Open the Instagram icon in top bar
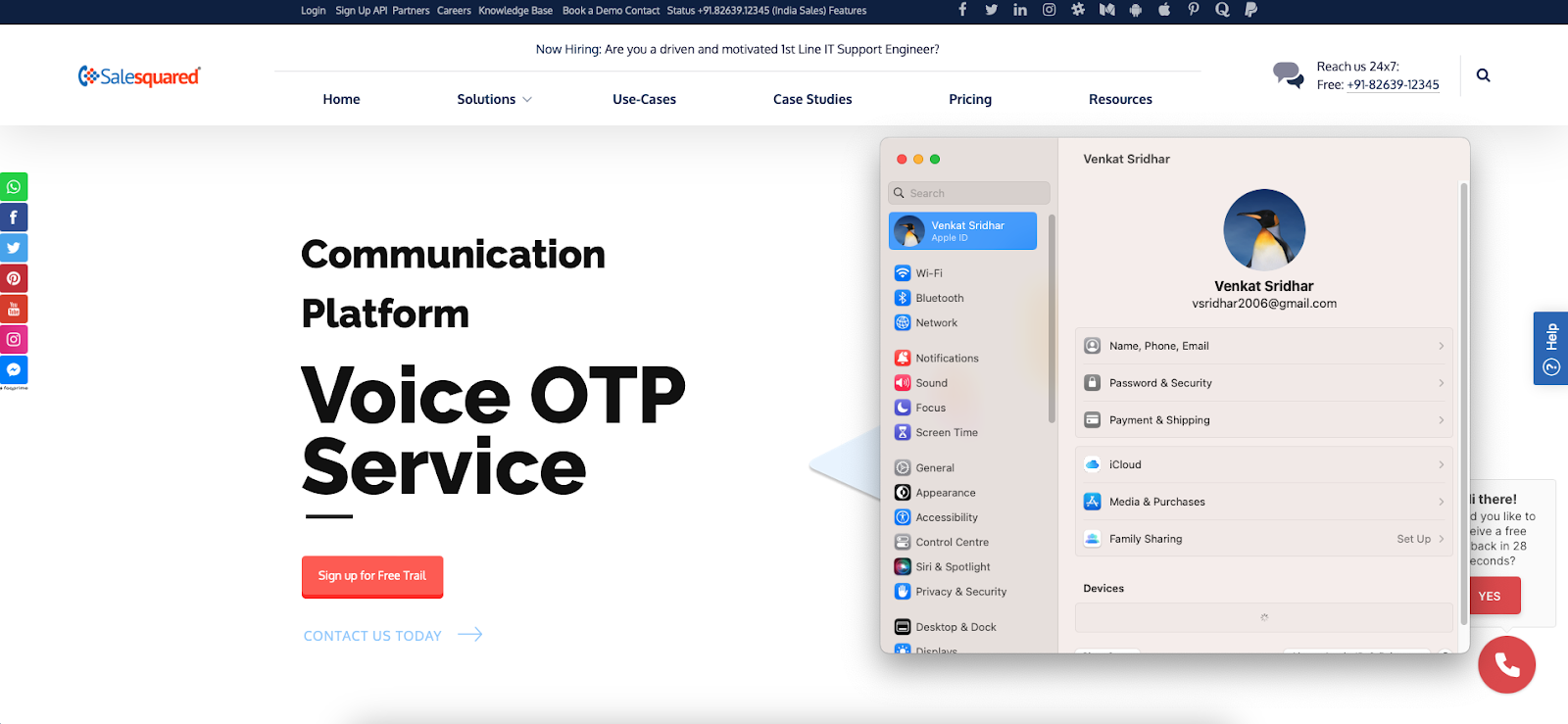 [x=1049, y=10]
